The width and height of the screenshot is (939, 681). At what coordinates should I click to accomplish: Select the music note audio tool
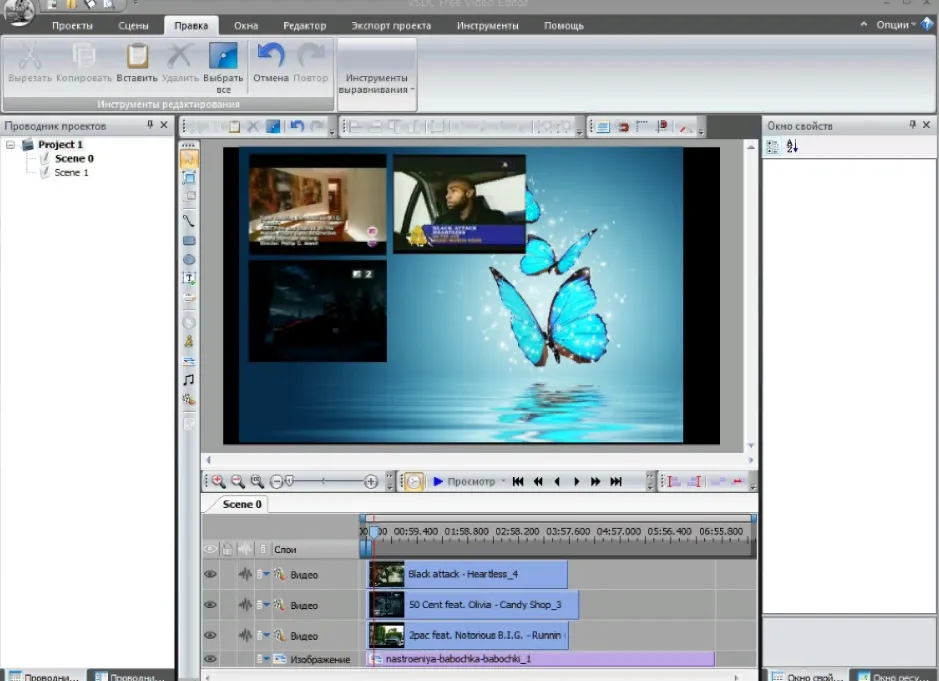tap(189, 380)
